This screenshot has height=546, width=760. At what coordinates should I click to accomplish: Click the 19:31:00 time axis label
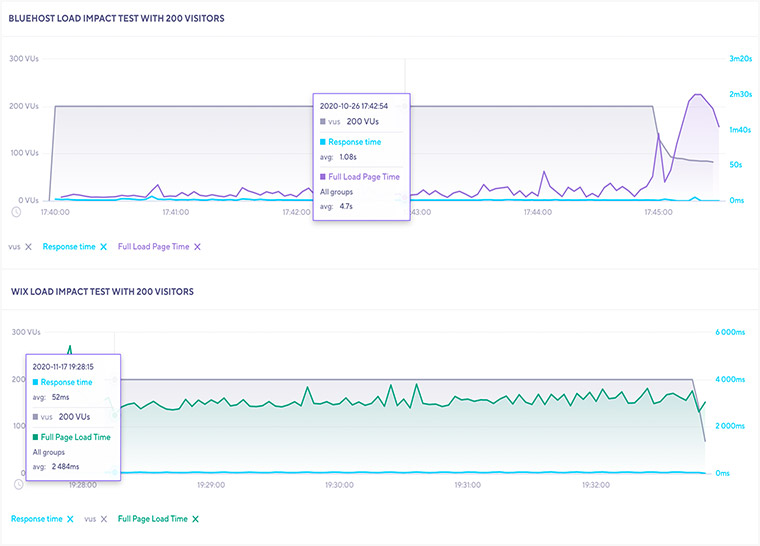(467, 484)
